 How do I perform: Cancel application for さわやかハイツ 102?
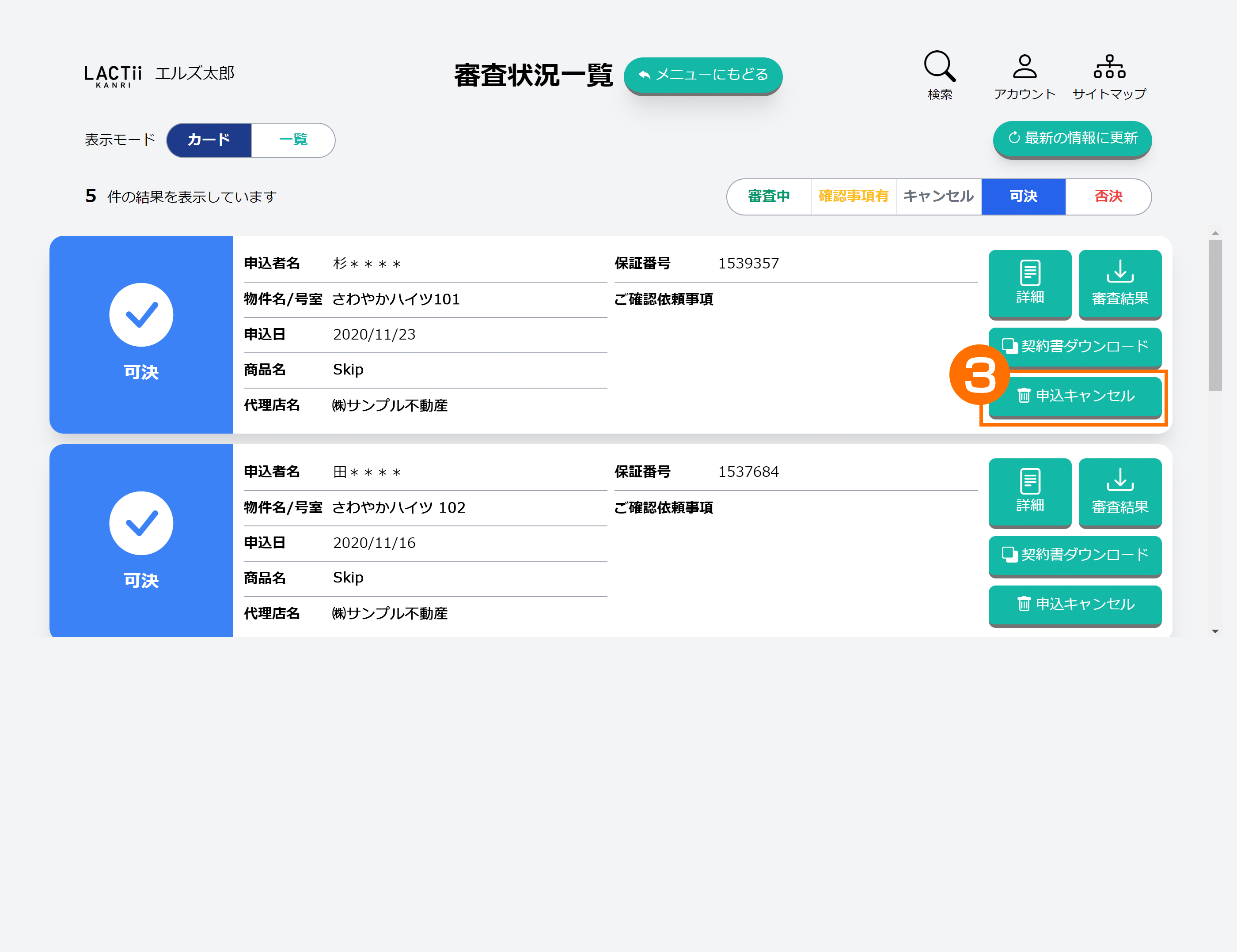pyautogui.click(x=1074, y=604)
